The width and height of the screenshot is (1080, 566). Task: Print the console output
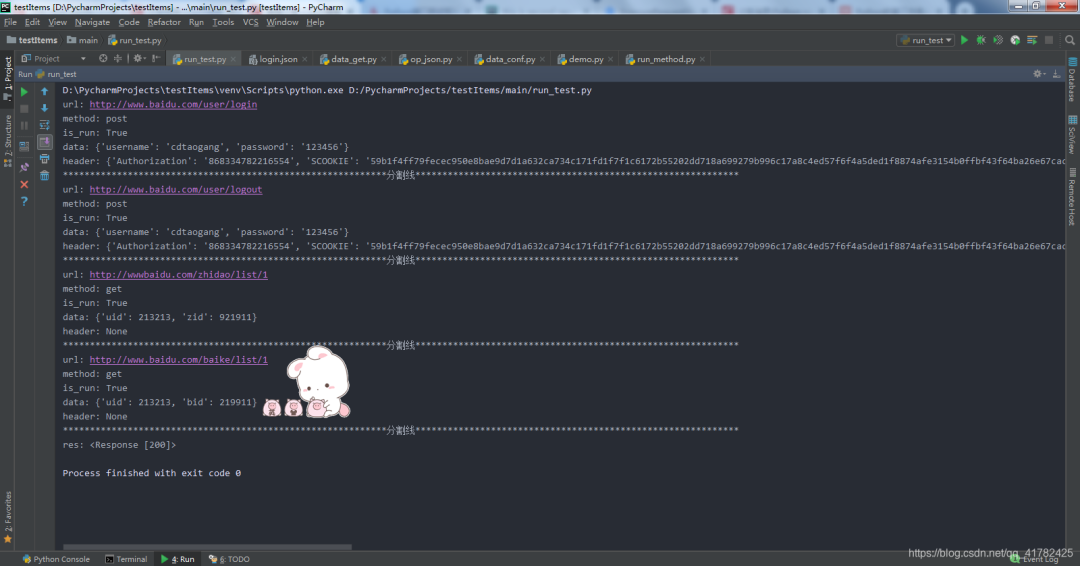point(45,159)
